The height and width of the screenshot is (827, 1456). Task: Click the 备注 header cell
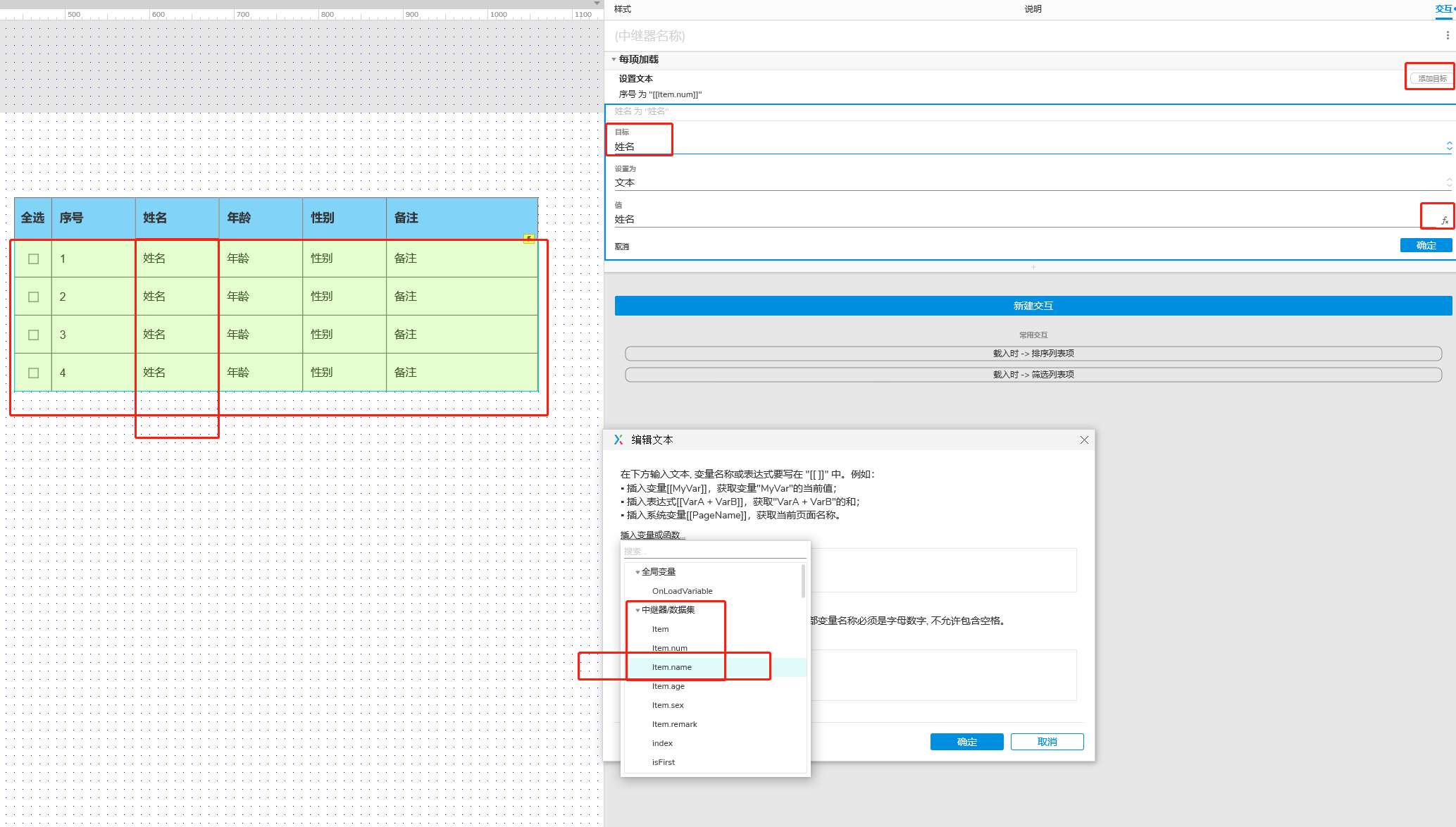coord(462,218)
